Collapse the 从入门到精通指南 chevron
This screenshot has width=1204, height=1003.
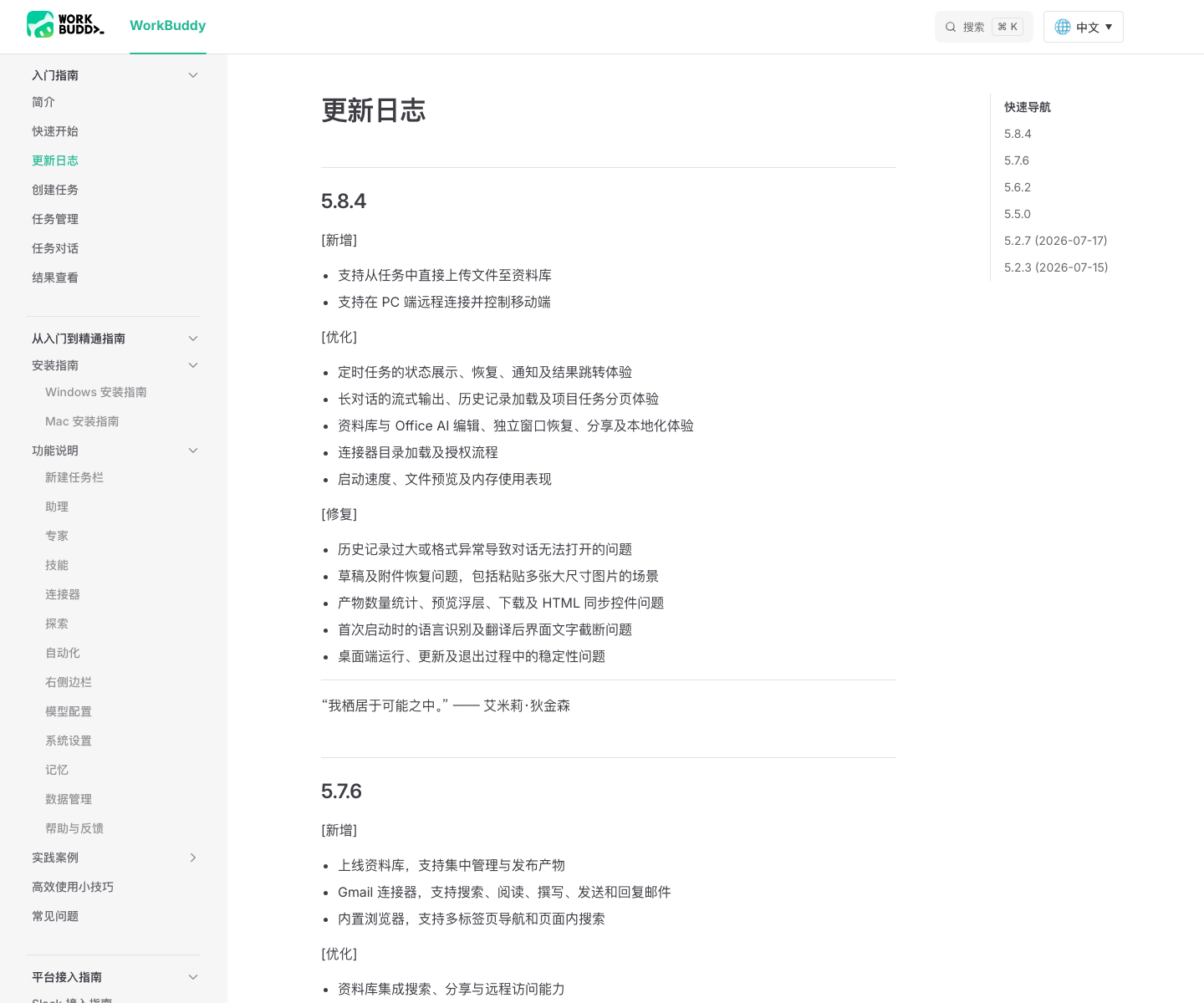coord(193,339)
